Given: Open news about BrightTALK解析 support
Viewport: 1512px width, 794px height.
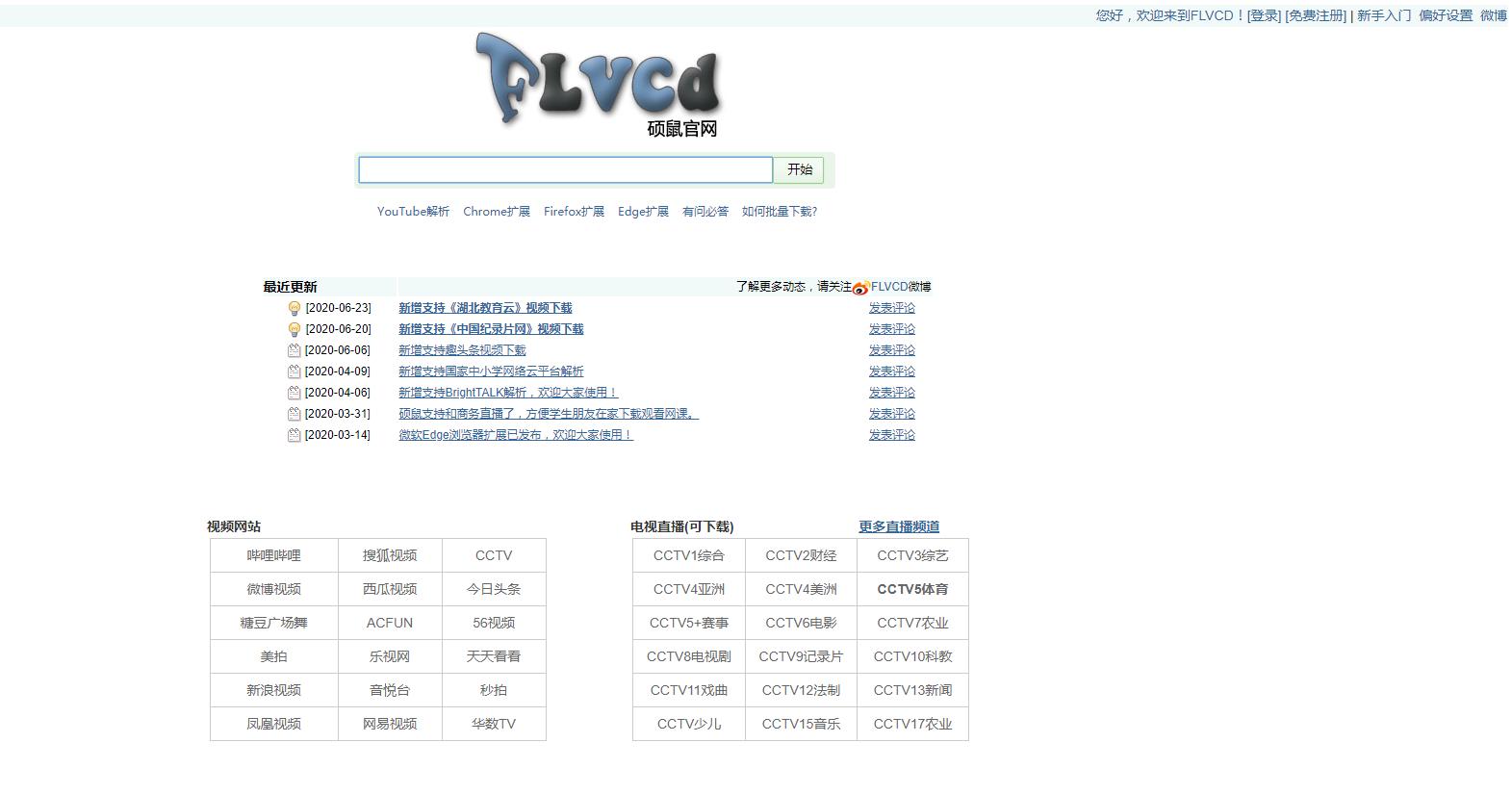Looking at the screenshot, I should (508, 393).
